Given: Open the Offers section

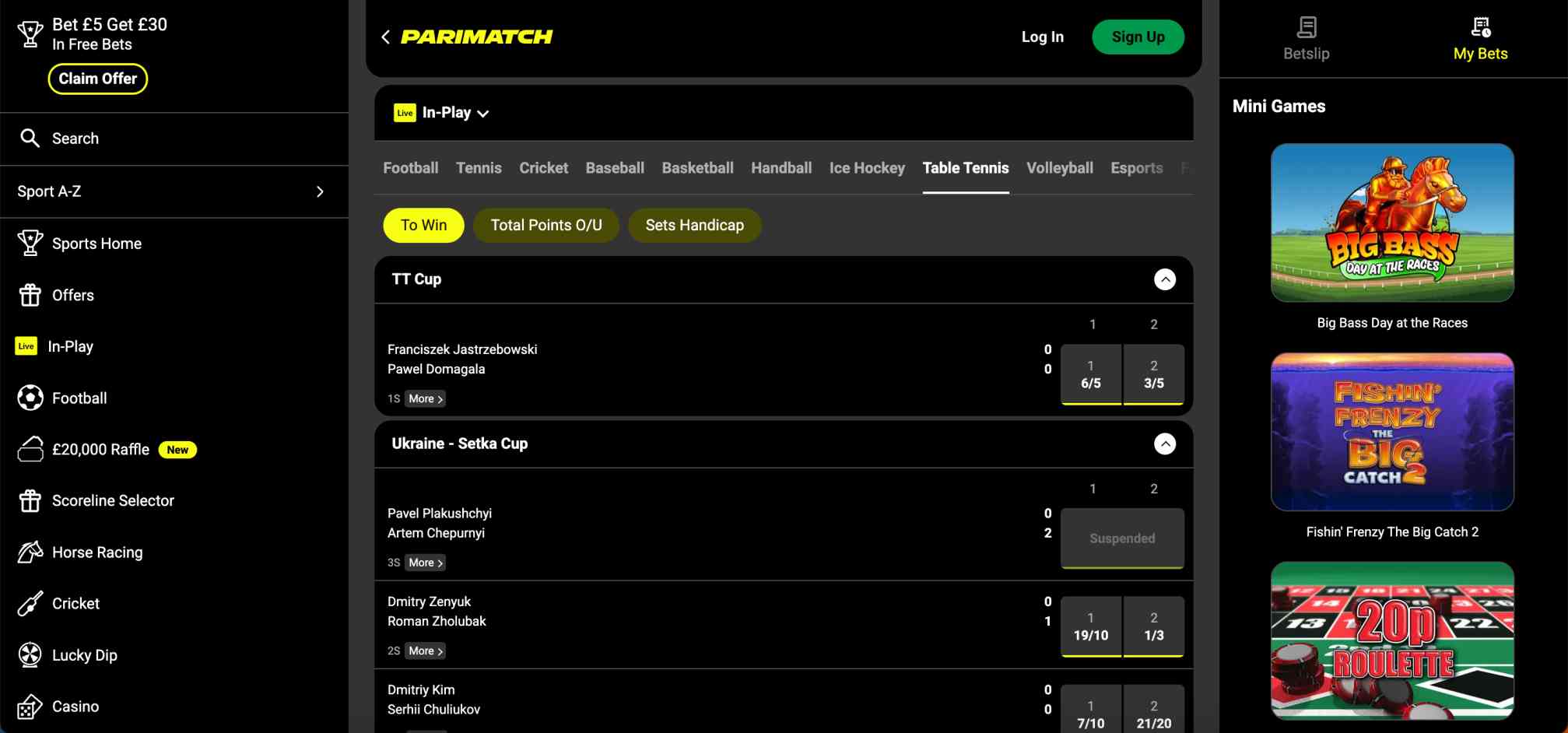Looking at the screenshot, I should click(72, 295).
